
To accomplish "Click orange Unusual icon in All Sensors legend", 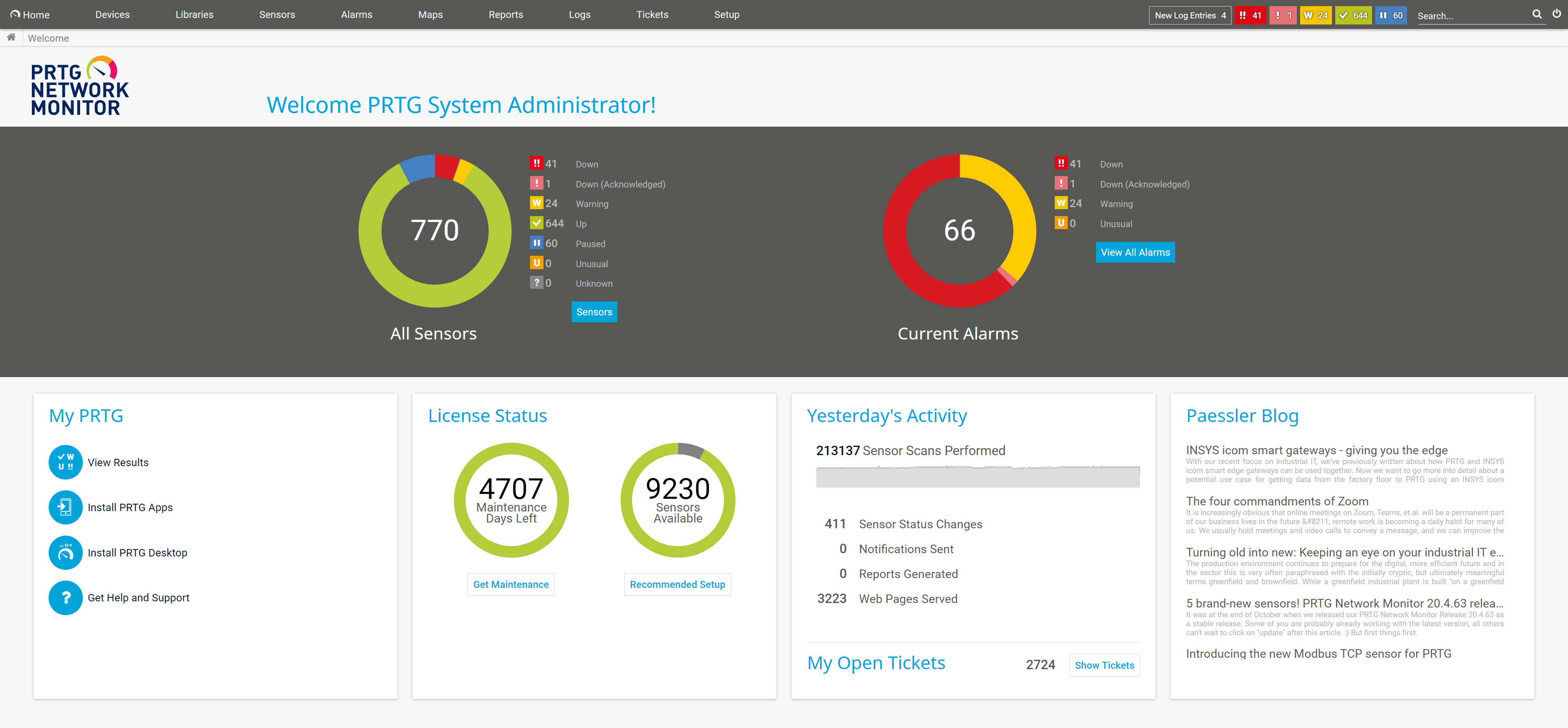I will [x=536, y=263].
